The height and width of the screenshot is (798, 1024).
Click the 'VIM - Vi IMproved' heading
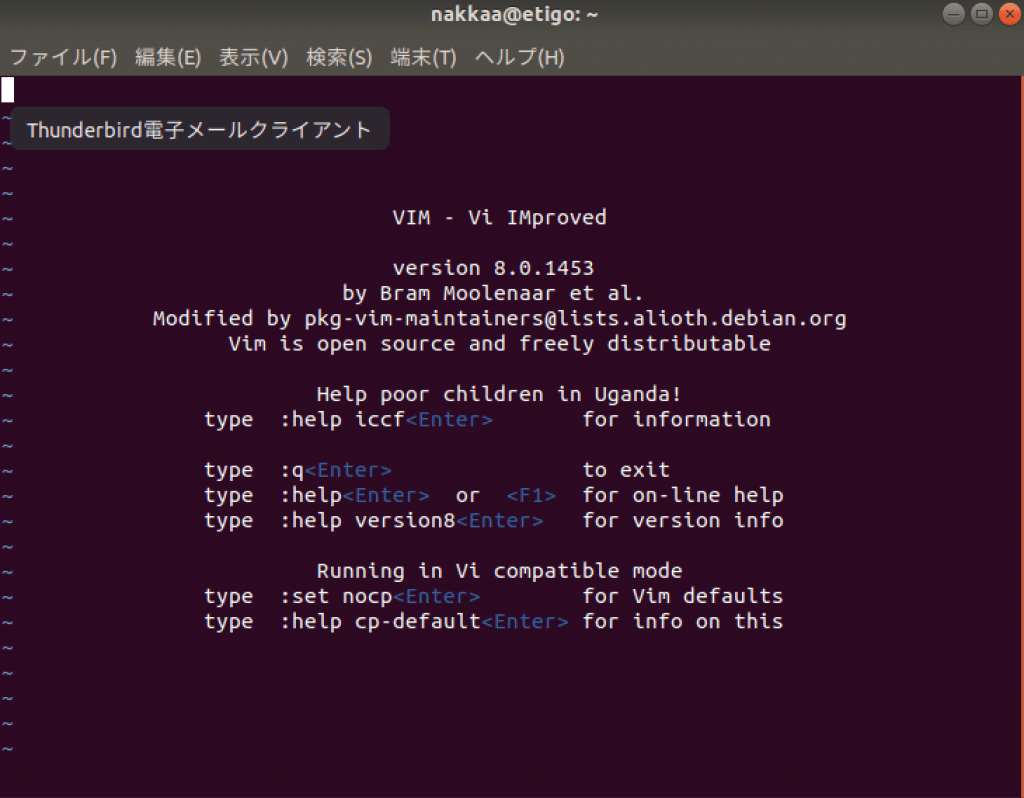[499, 217]
